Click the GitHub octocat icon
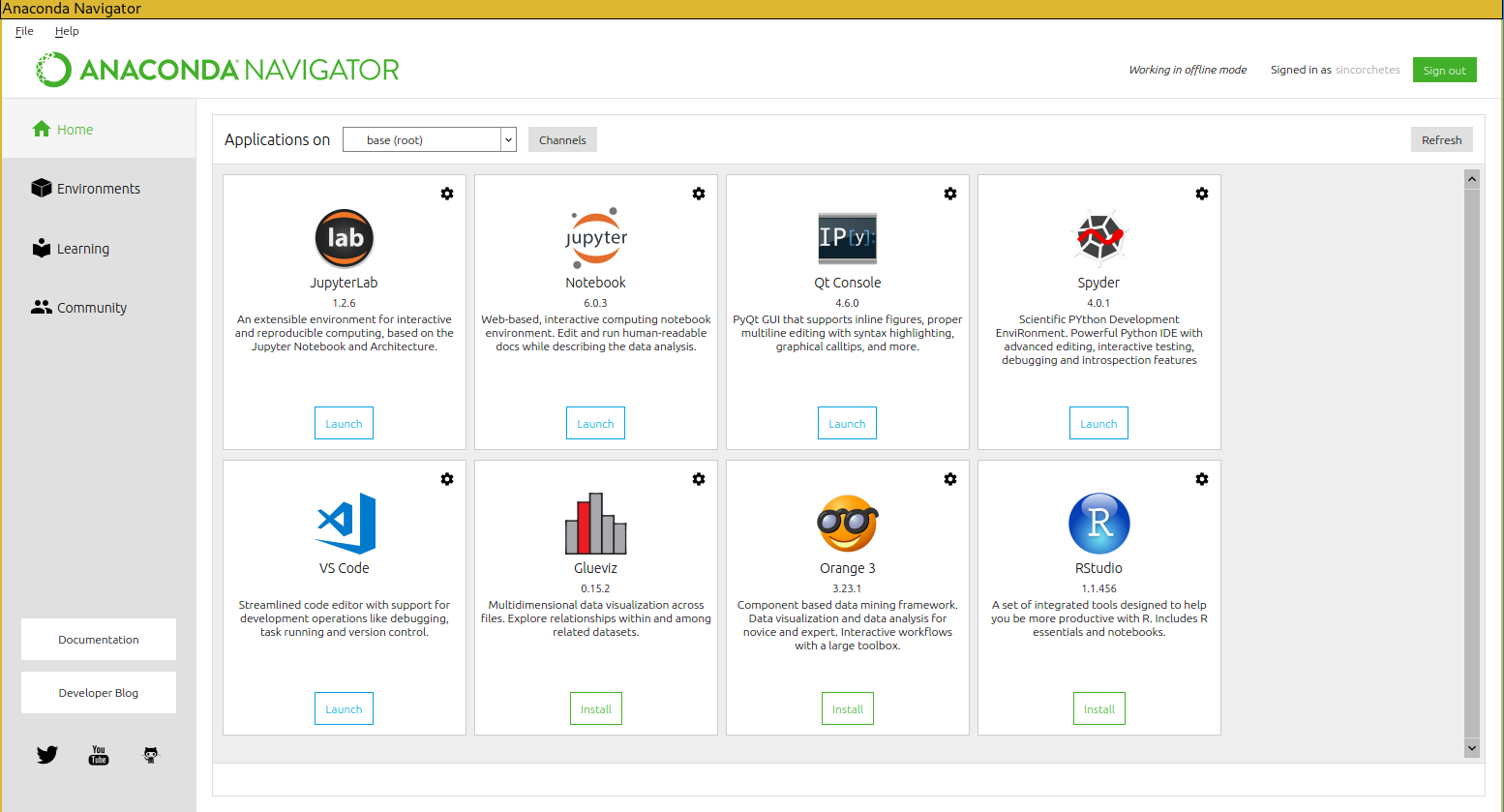This screenshot has width=1504, height=812. [151, 755]
